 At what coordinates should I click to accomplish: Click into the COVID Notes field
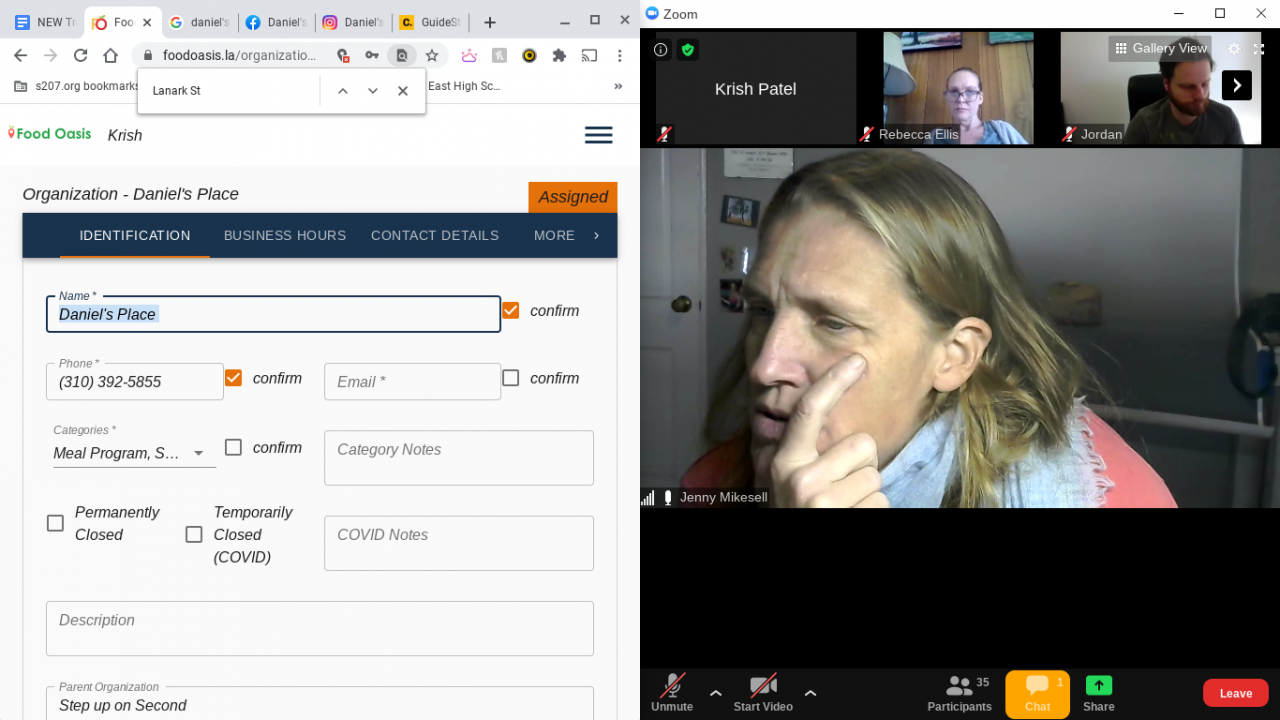coord(459,543)
